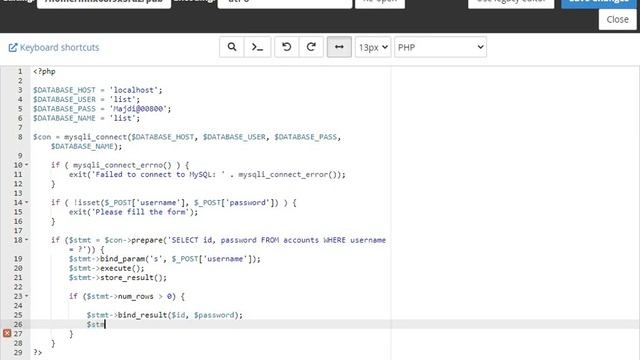Open the PHP language mode dropdown
Viewport: 640px width, 360px height.
440,47
